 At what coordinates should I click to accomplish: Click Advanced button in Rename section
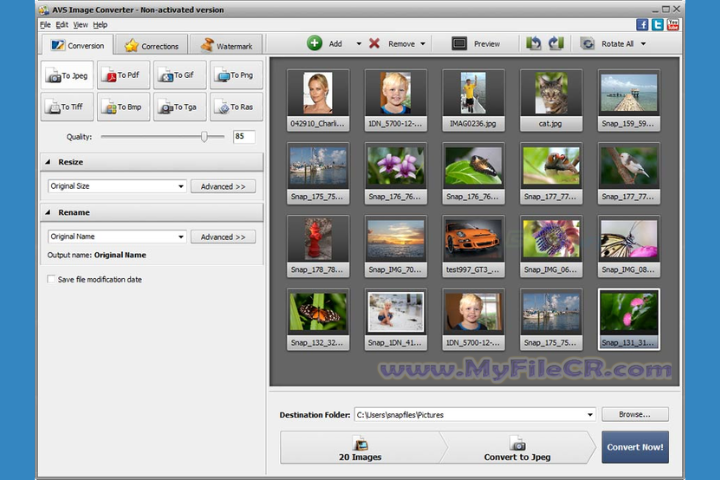pyautogui.click(x=223, y=237)
